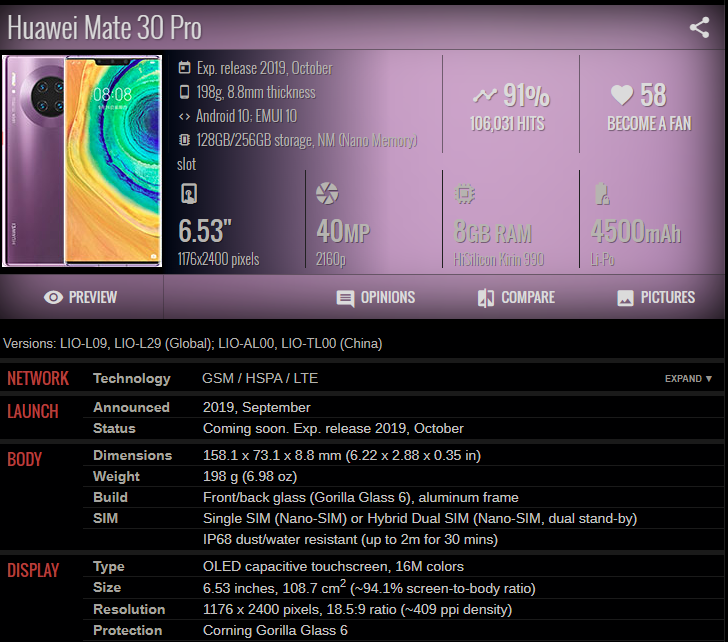
Task: Click the 198 g (6.98 oz) value
Action: tap(250, 476)
